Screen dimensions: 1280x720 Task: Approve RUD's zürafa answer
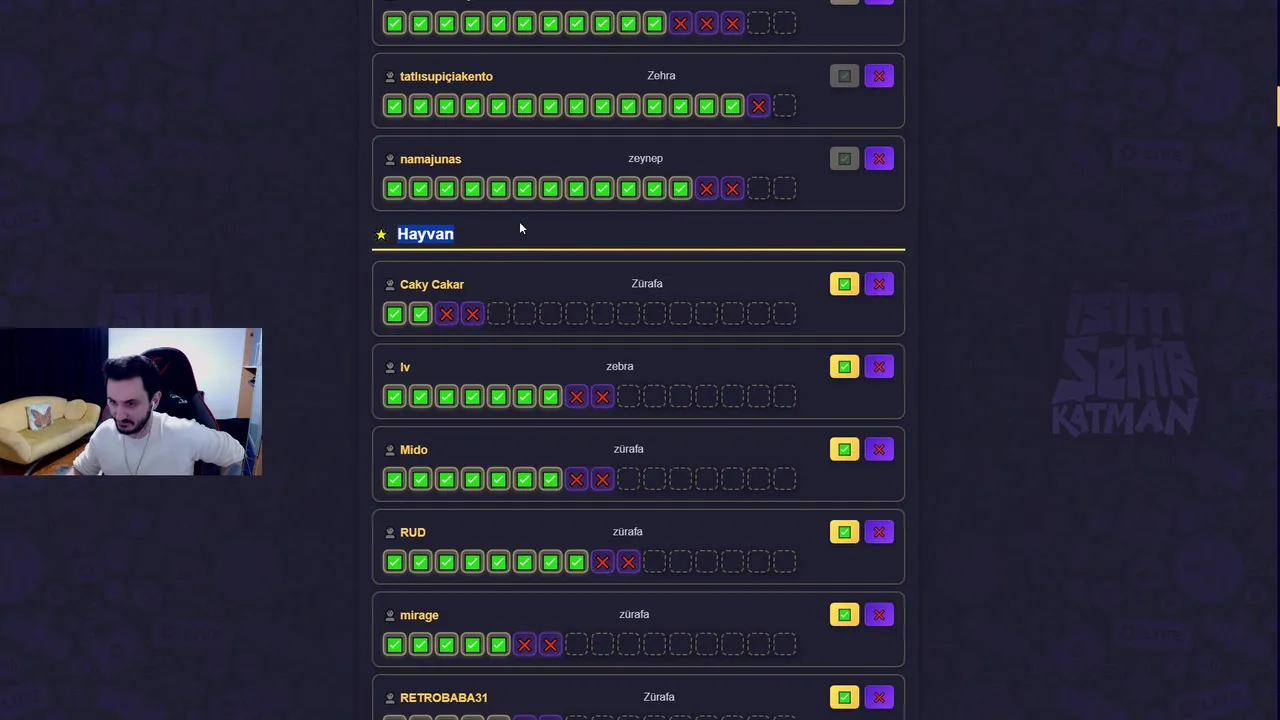tap(844, 532)
